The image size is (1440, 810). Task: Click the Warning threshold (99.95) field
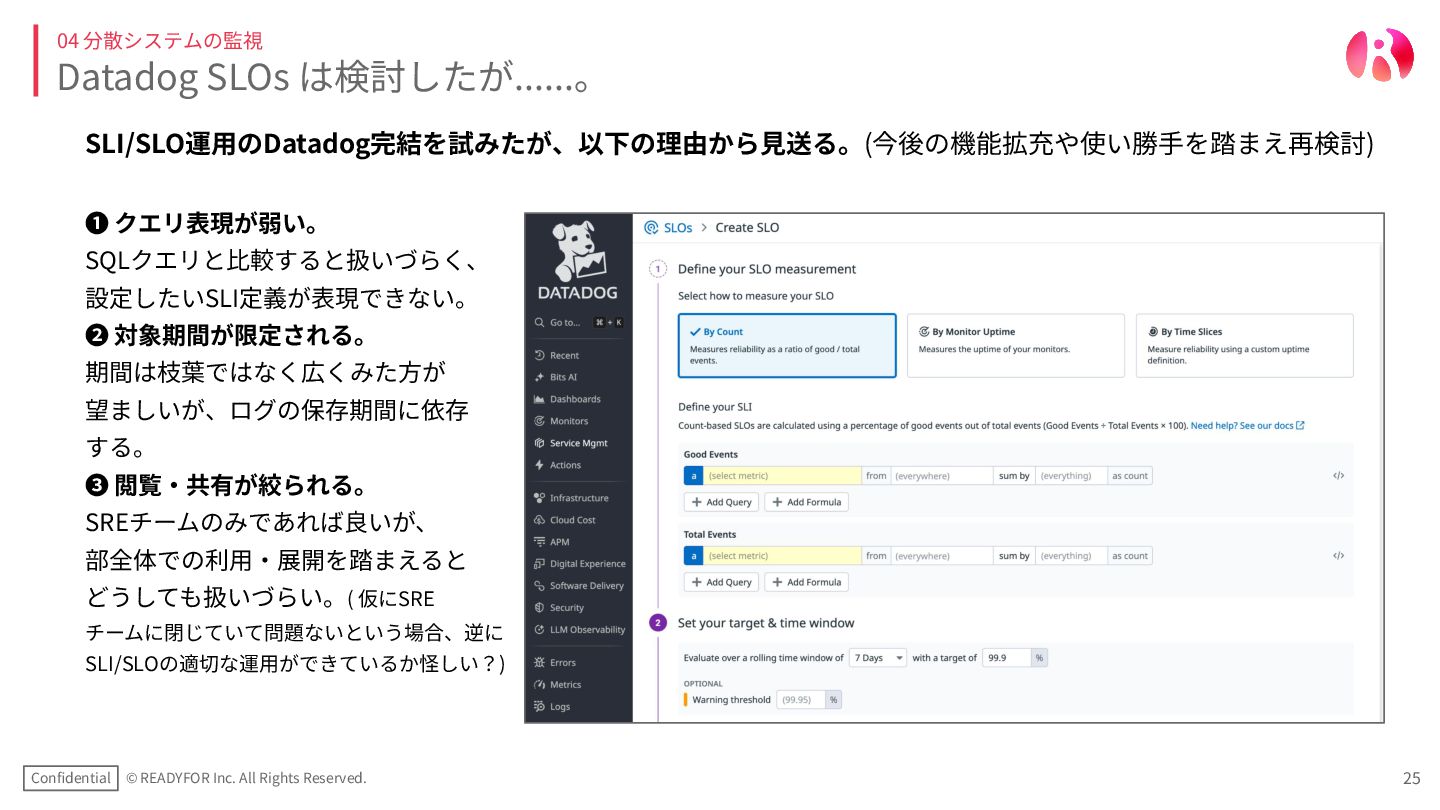(x=800, y=700)
